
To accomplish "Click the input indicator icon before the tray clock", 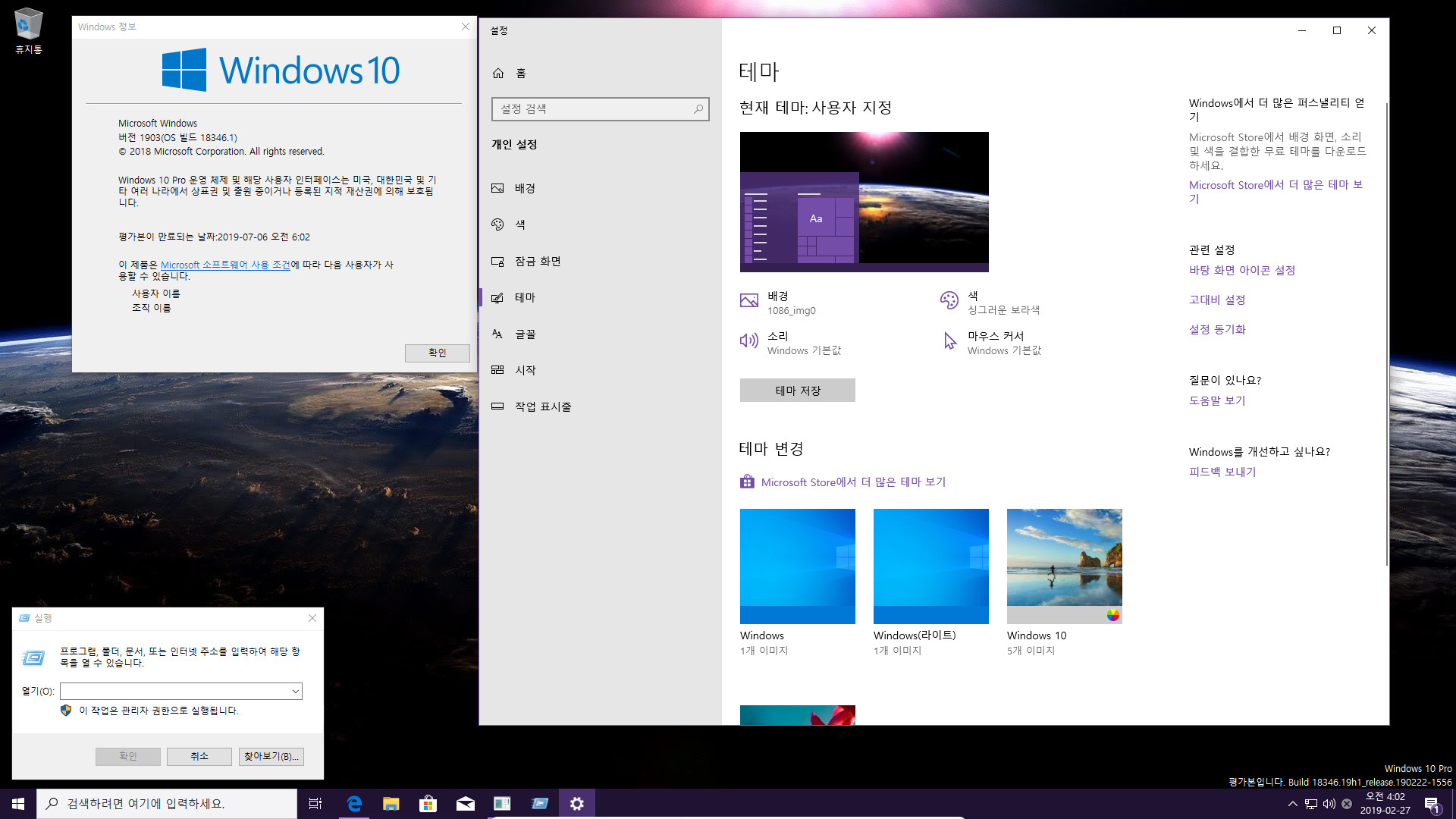I will [x=1347, y=804].
